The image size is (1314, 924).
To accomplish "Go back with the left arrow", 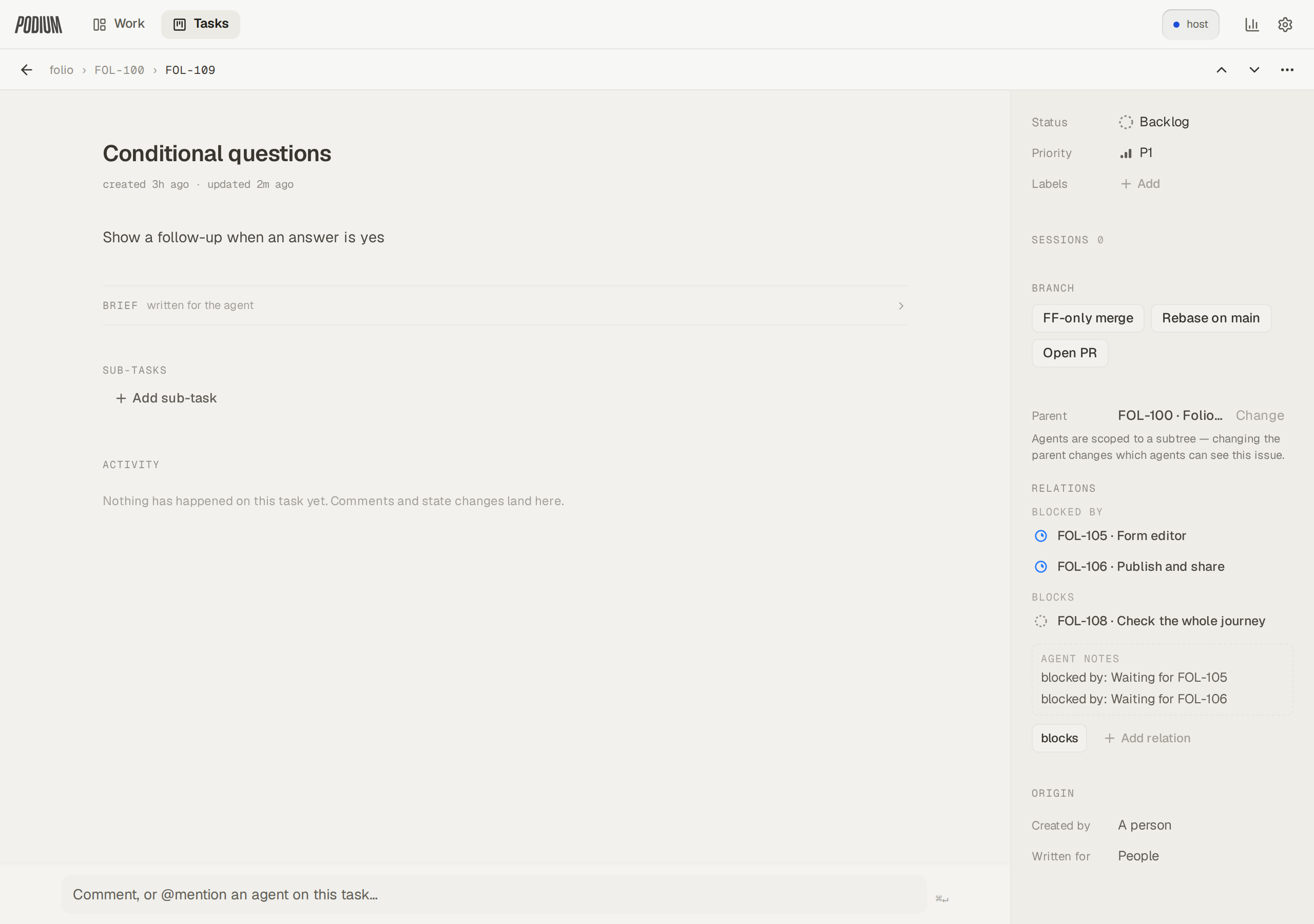I will pos(26,70).
